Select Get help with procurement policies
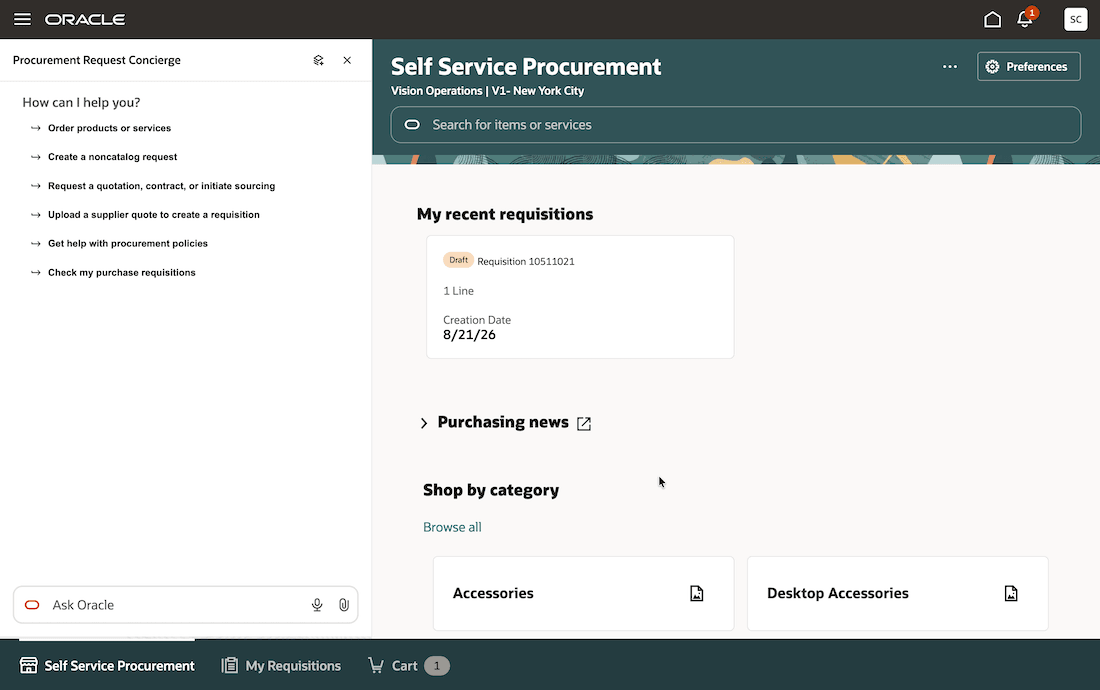This screenshot has height=690, width=1100. 128,243
